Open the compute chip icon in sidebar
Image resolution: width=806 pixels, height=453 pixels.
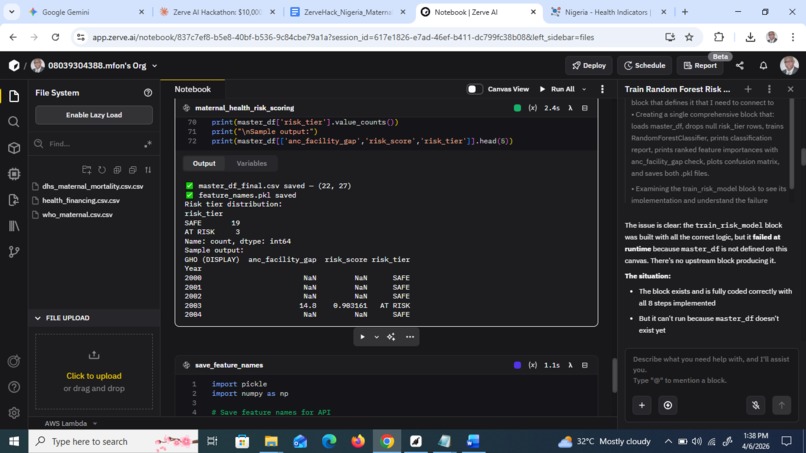(x=14, y=174)
